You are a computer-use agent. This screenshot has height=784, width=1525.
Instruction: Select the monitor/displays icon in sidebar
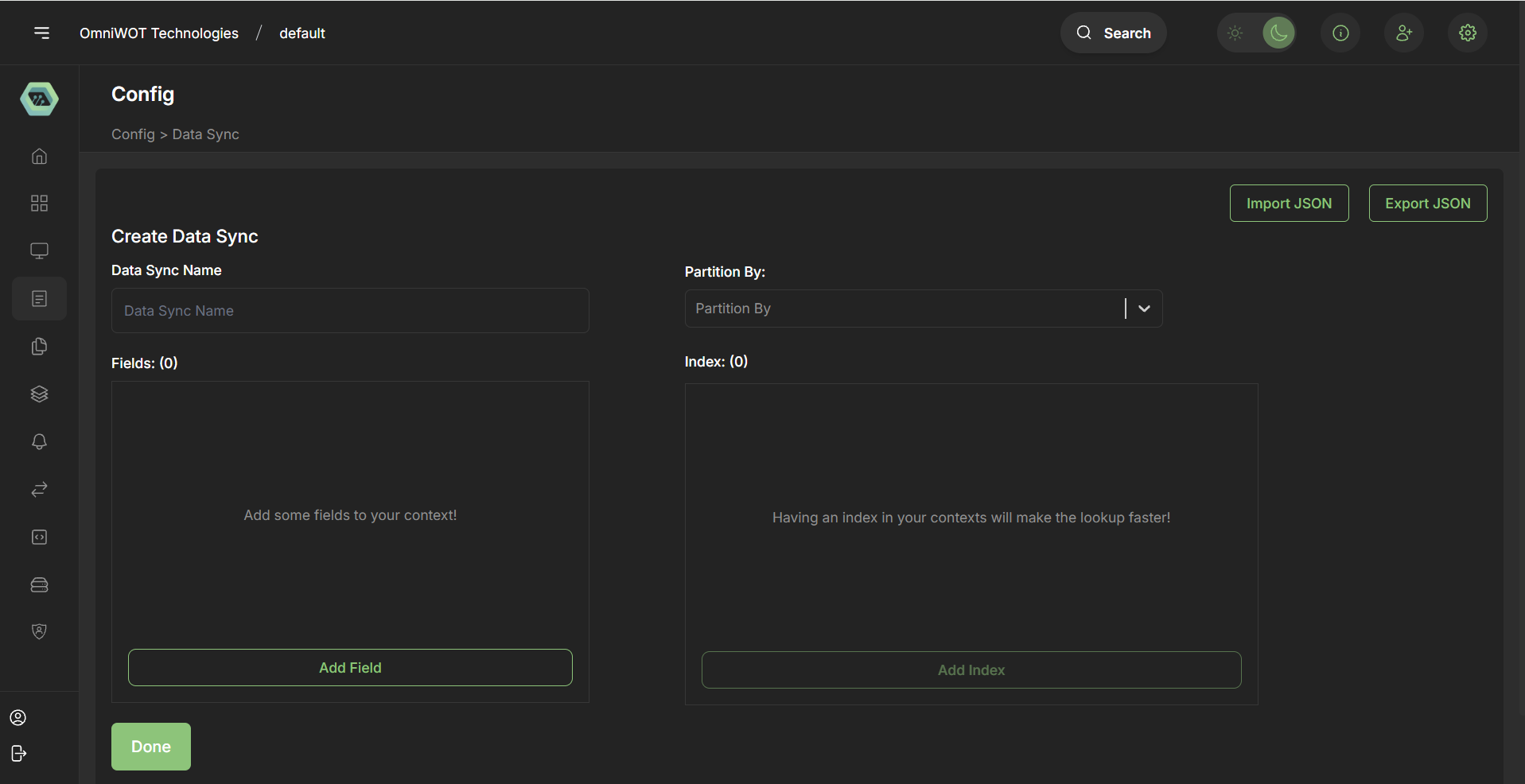(x=39, y=250)
